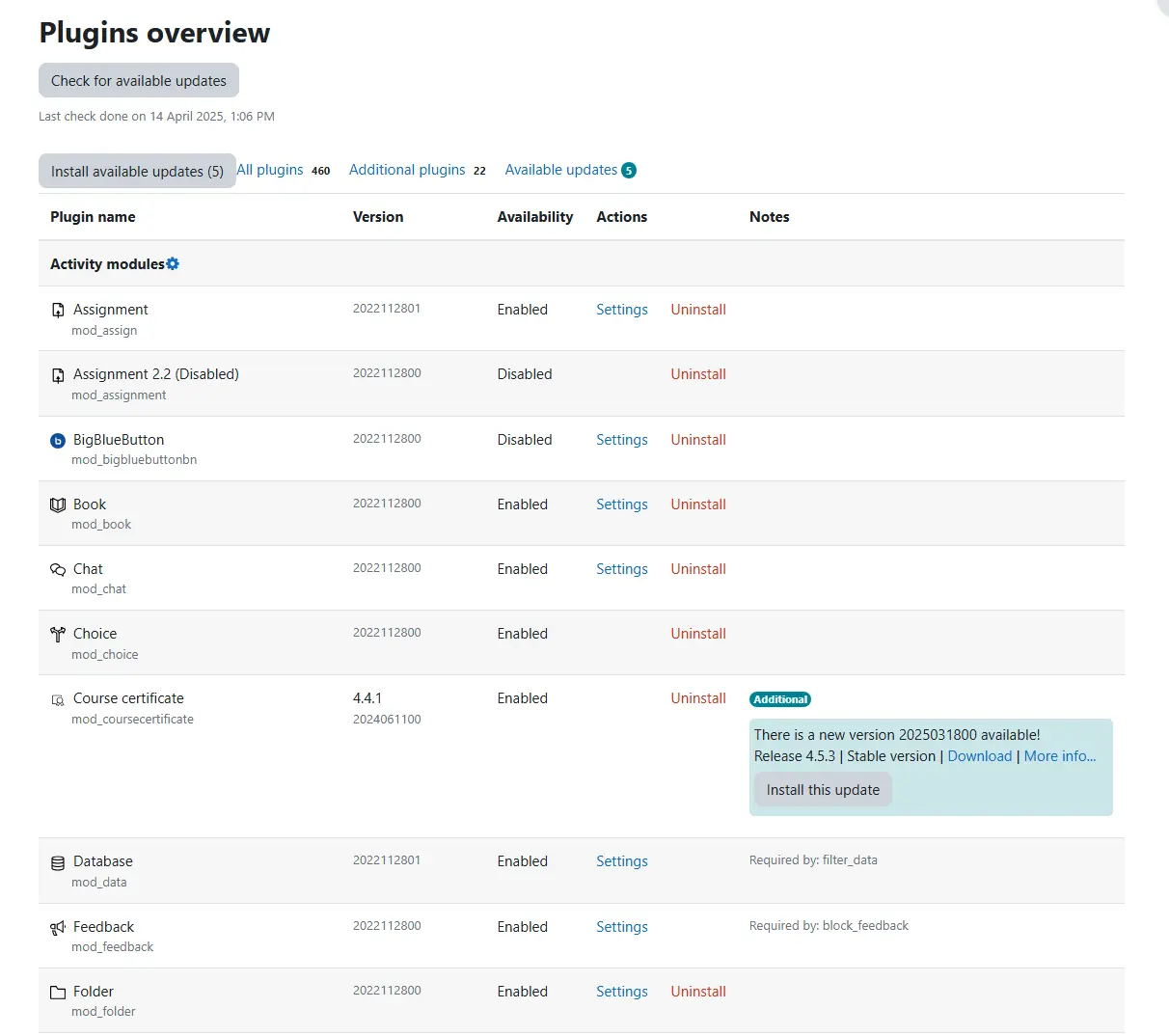Click the BigBlueButton plugin icon
Screen dimensions: 1169x1036
[x=58, y=441]
